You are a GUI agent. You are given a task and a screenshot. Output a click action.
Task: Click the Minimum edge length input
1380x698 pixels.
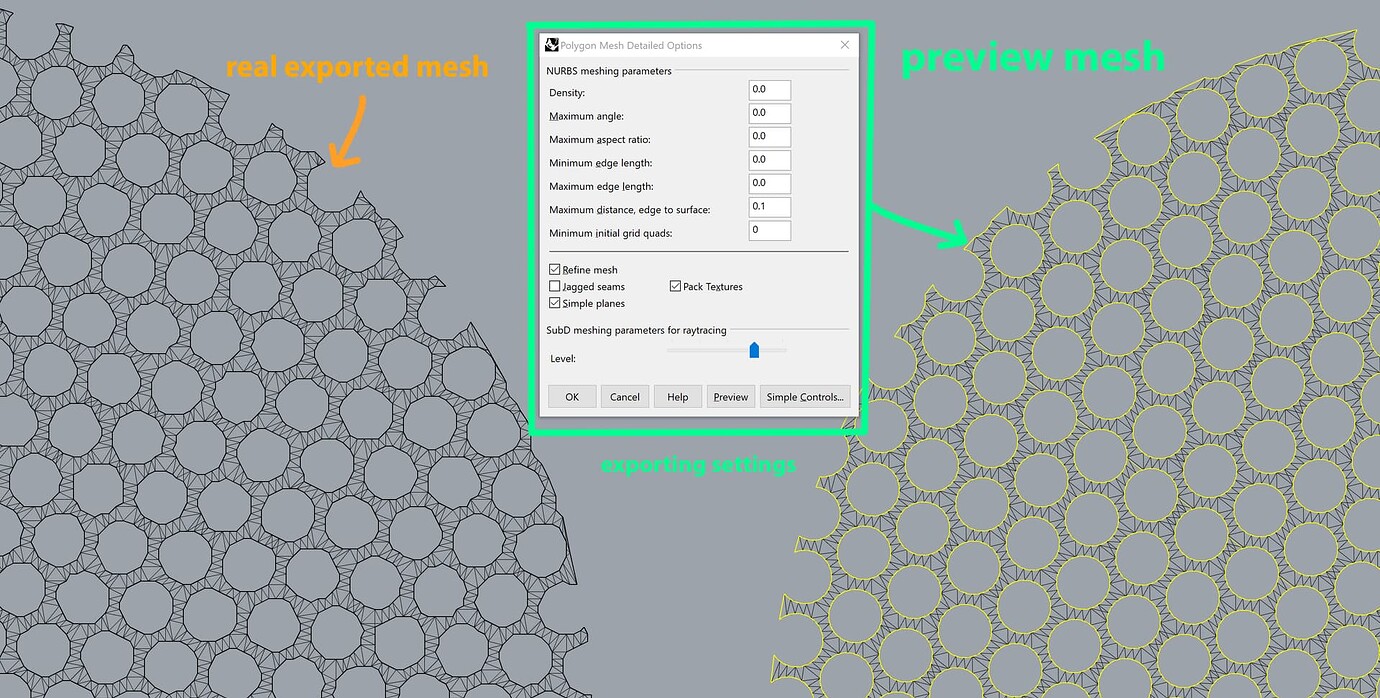click(x=769, y=159)
